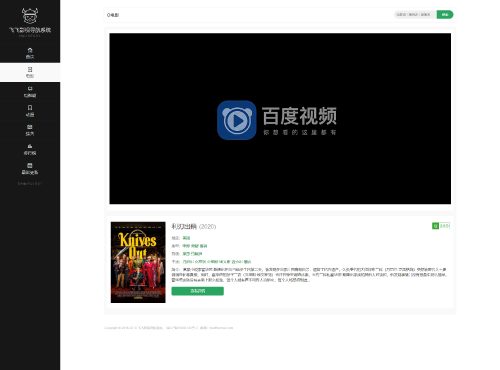
Task: Click the green director name link
Action: click(x=192, y=254)
